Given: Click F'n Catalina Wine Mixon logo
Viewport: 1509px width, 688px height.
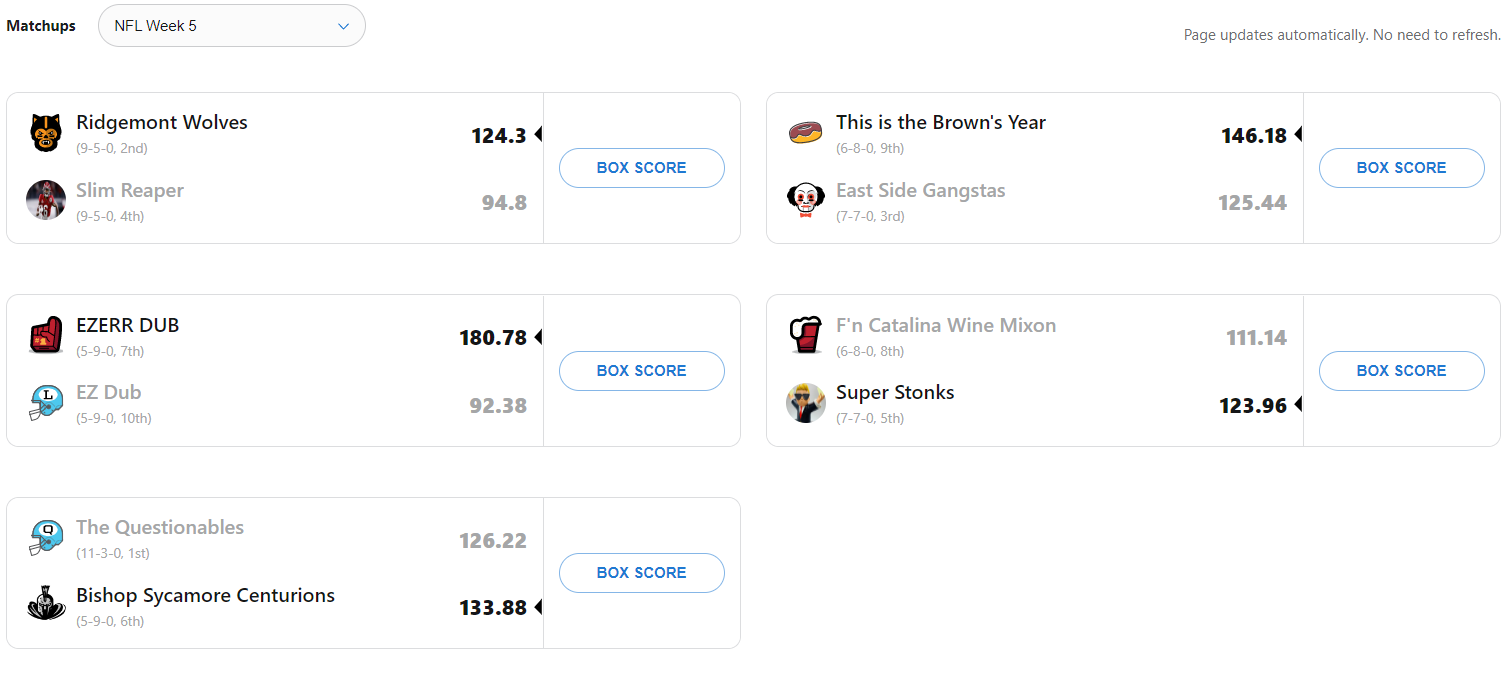Looking at the screenshot, I should pos(806,336).
